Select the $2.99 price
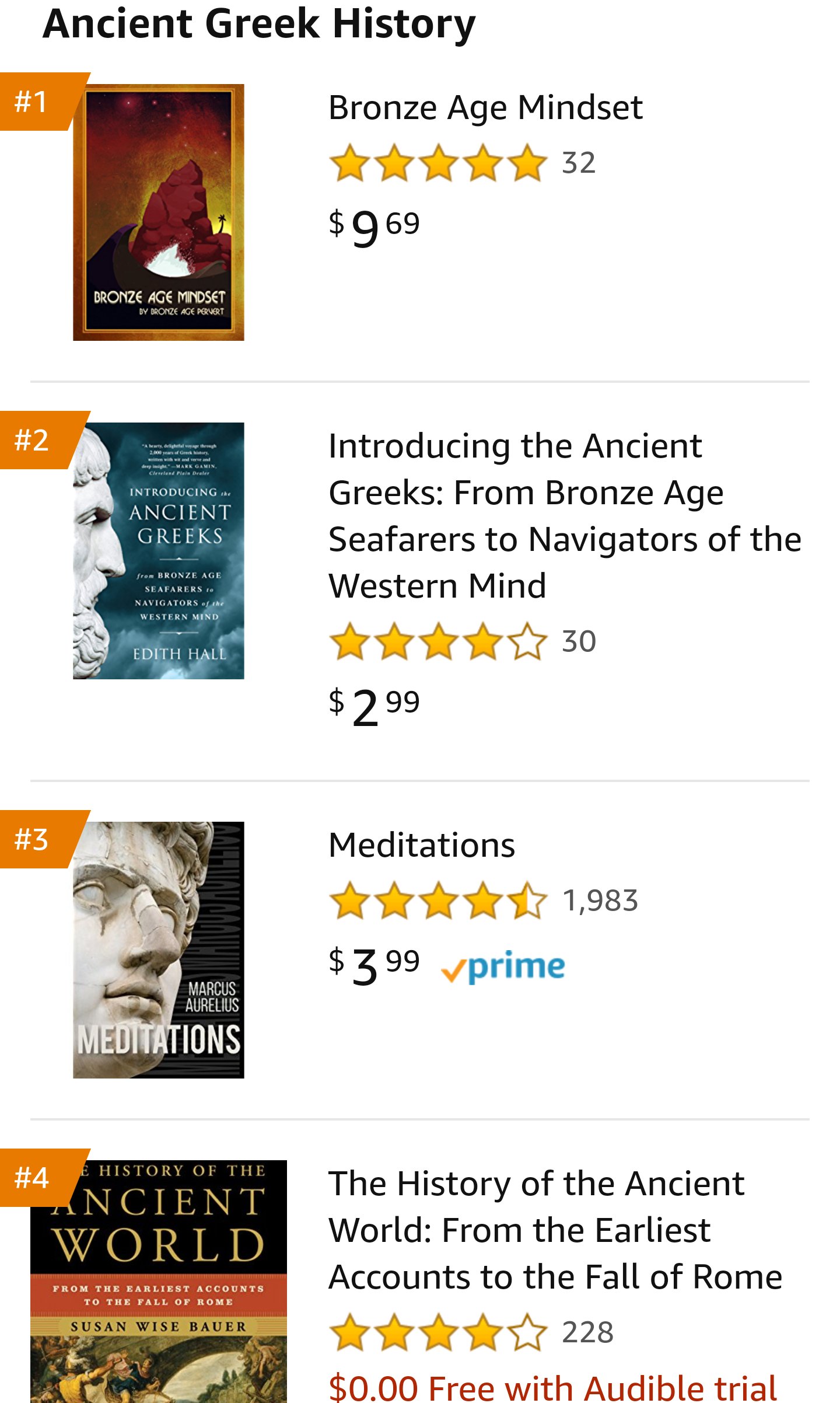Image resolution: width=840 pixels, height=1403 pixels. pos(374,706)
